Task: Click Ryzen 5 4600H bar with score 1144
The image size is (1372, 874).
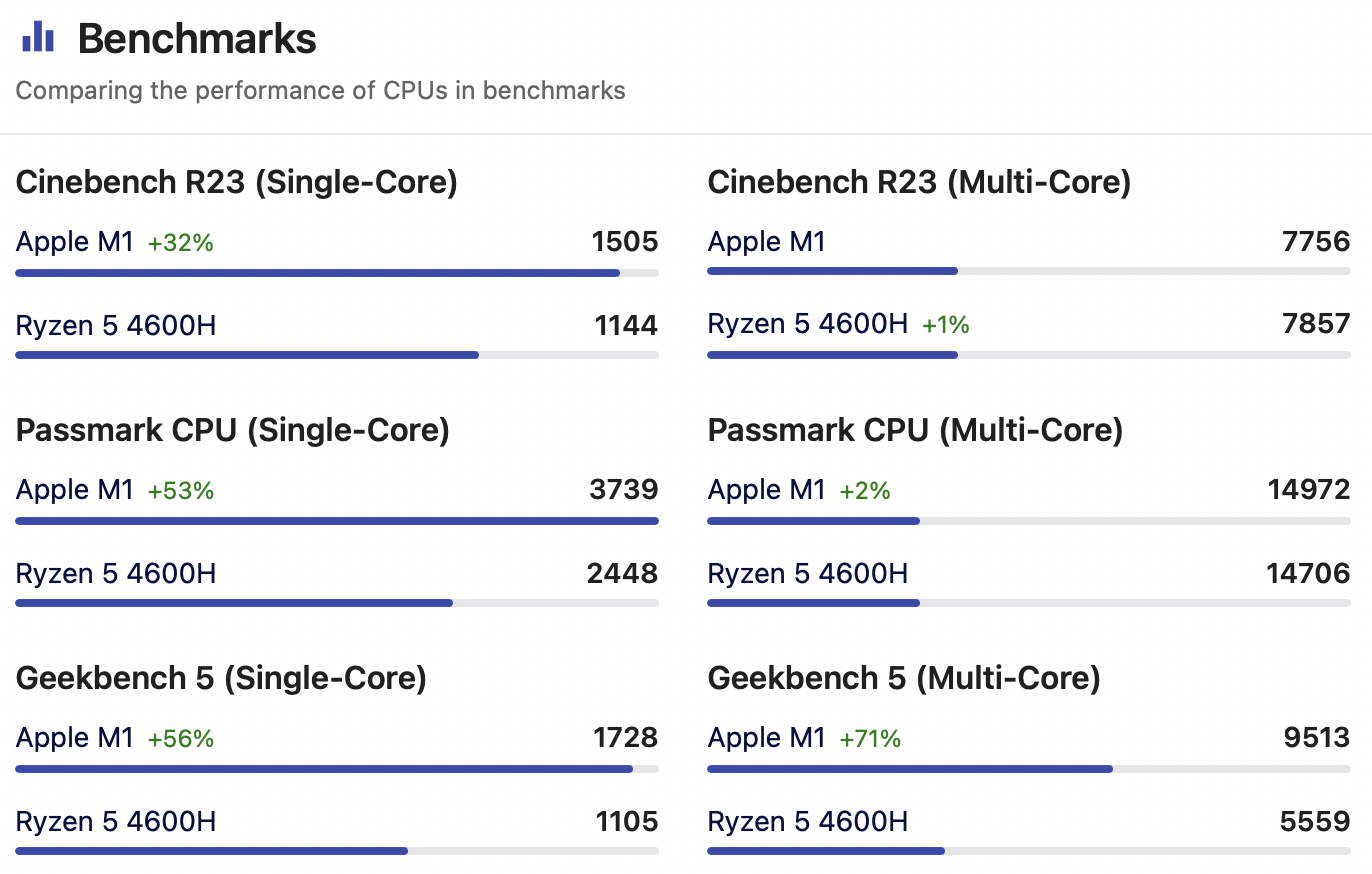Action: click(247, 354)
